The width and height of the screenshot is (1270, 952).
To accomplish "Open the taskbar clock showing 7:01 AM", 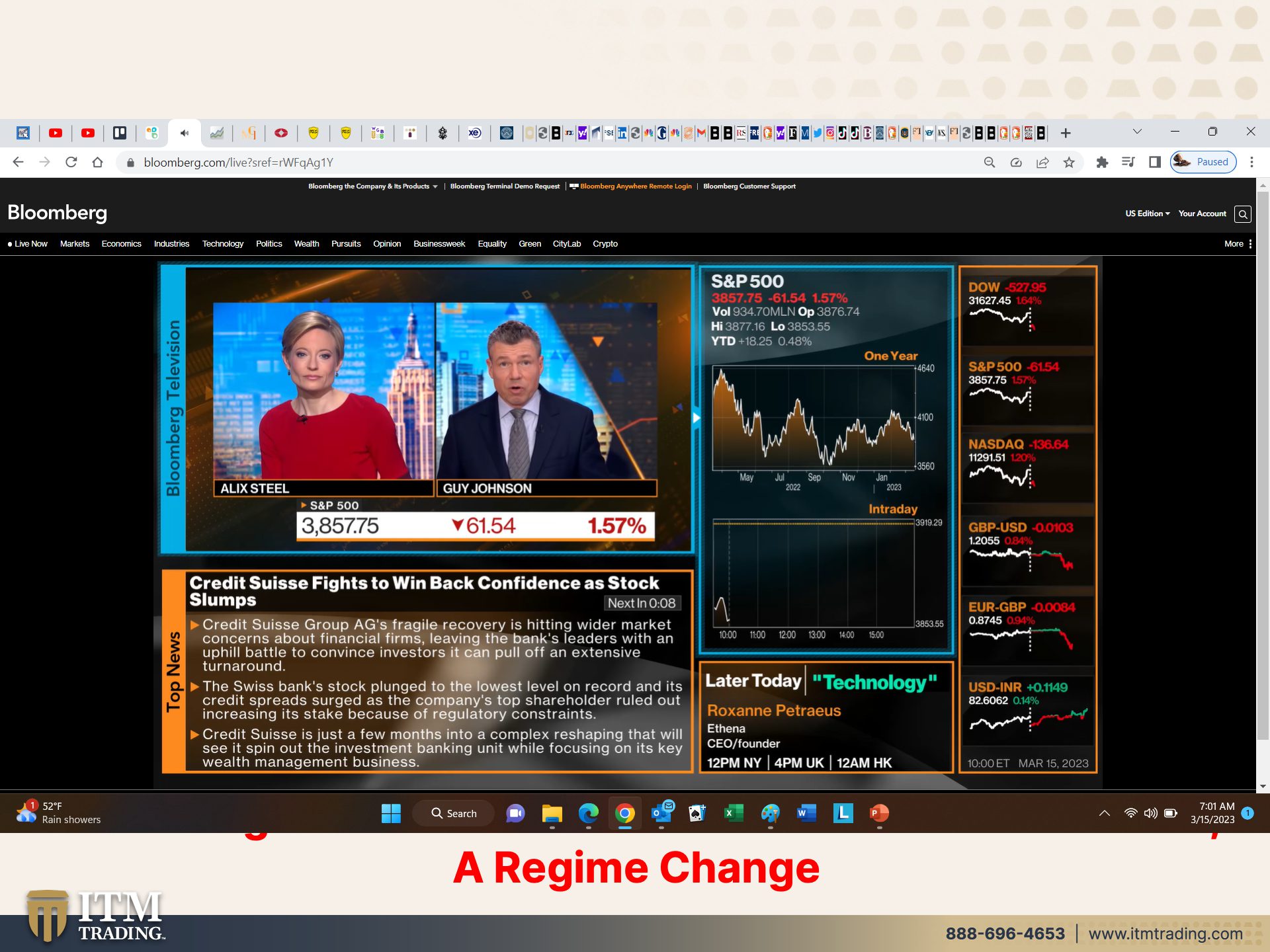I will 1213,813.
